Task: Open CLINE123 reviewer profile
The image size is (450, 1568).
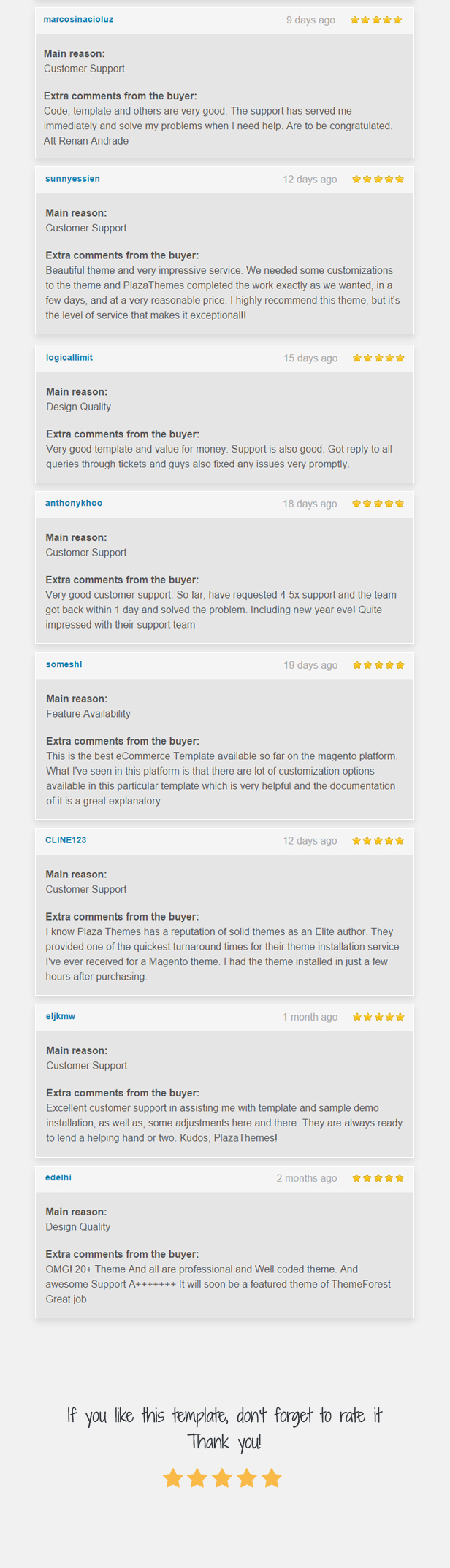Action: point(66,840)
